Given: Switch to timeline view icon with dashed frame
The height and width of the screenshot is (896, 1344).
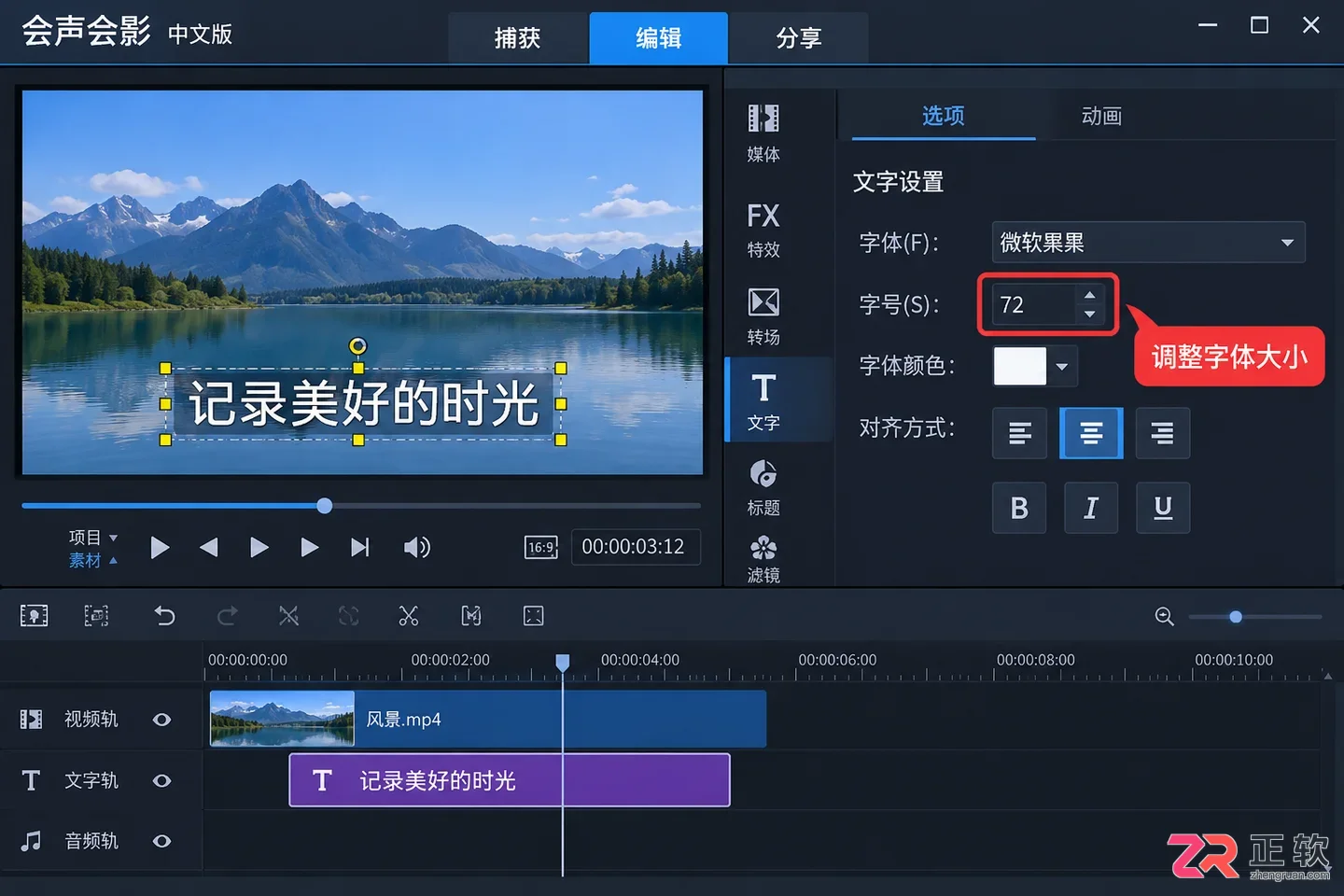Looking at the screenshot, I should [x=96, y=616].
